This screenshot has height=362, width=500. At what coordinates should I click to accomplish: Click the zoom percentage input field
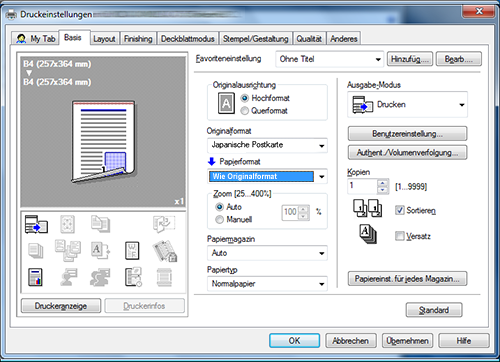pos(290,213)
